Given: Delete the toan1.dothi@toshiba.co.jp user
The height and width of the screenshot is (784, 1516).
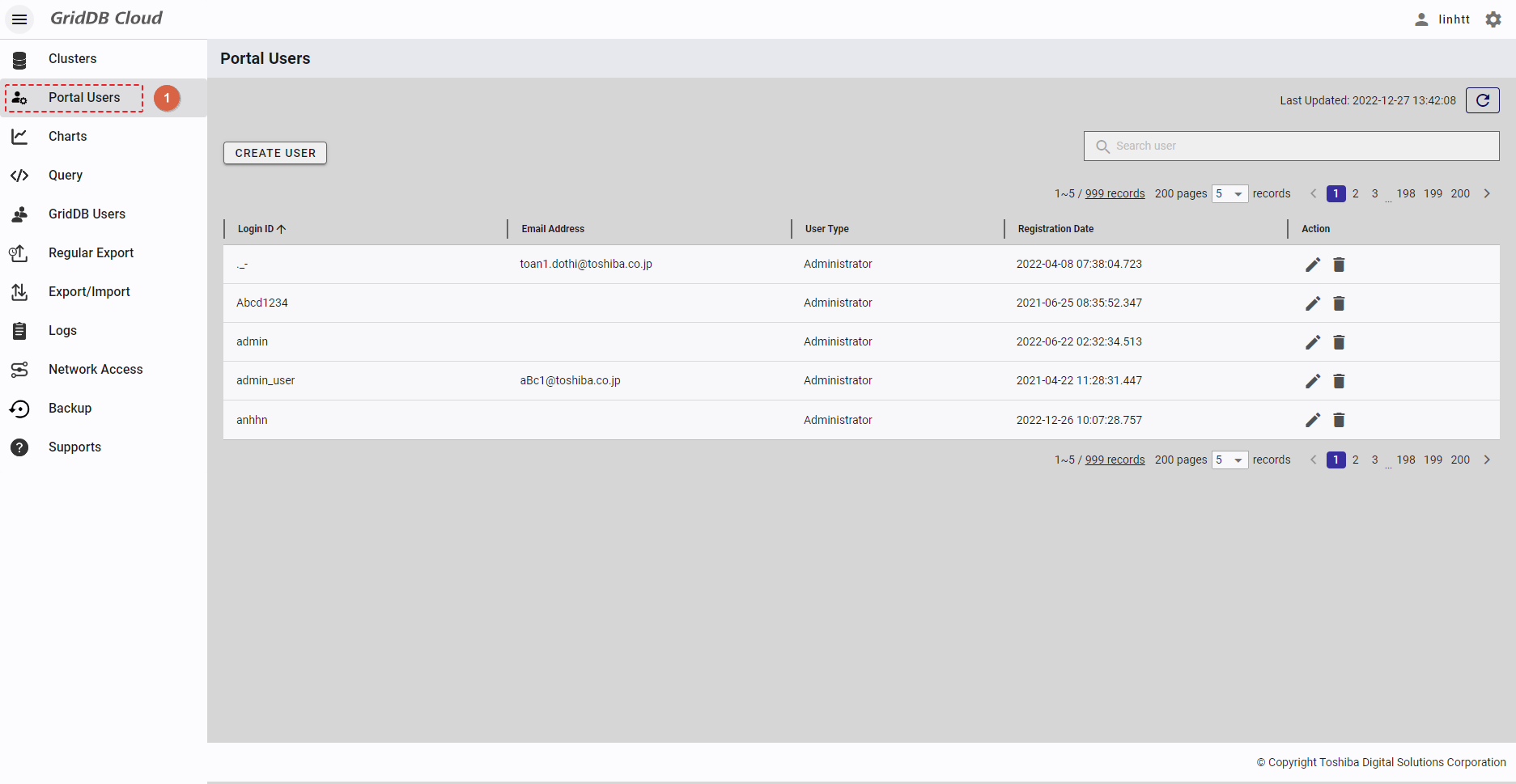Looking at the screenshot, I should [1339, 265].
